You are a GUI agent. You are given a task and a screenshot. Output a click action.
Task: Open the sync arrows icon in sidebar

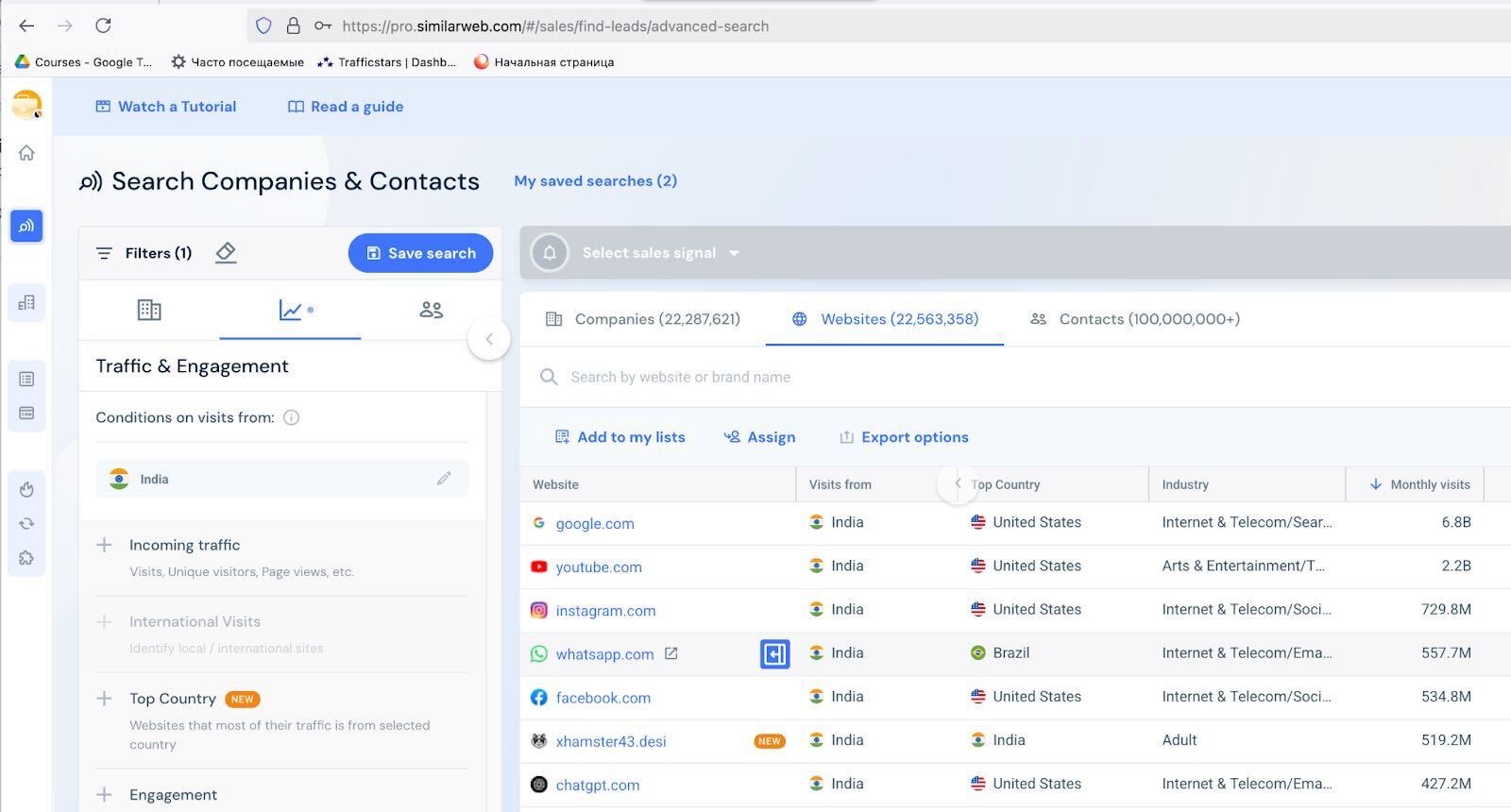click(x=26, y=523)
